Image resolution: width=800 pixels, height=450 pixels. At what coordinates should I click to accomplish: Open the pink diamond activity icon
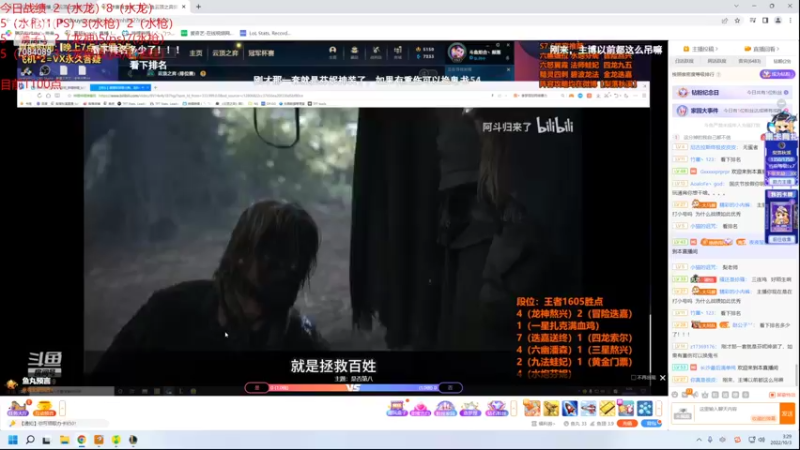point(420,408)
